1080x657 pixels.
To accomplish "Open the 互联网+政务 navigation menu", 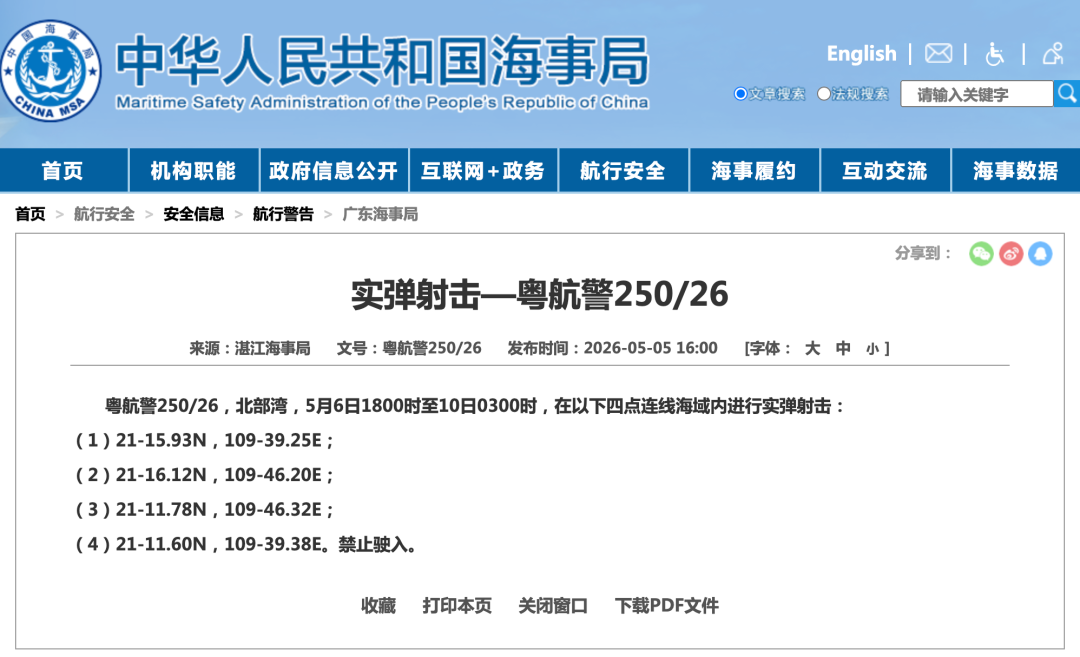I will click(x=484, y=170).
